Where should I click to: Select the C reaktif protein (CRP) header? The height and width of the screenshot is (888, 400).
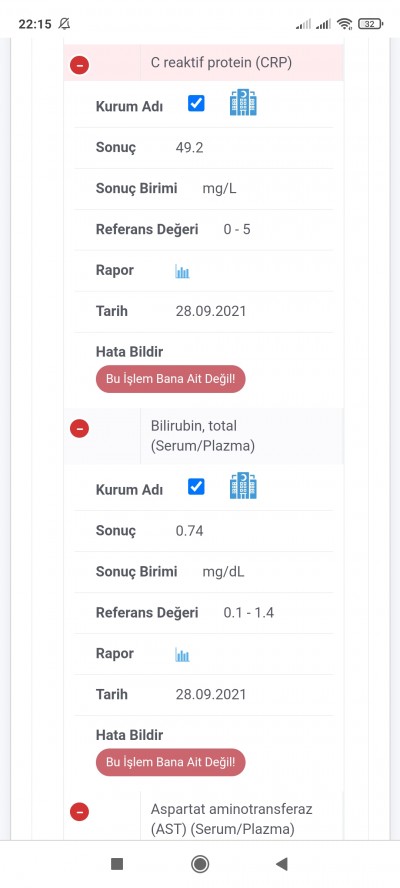[x=222, y=63]
